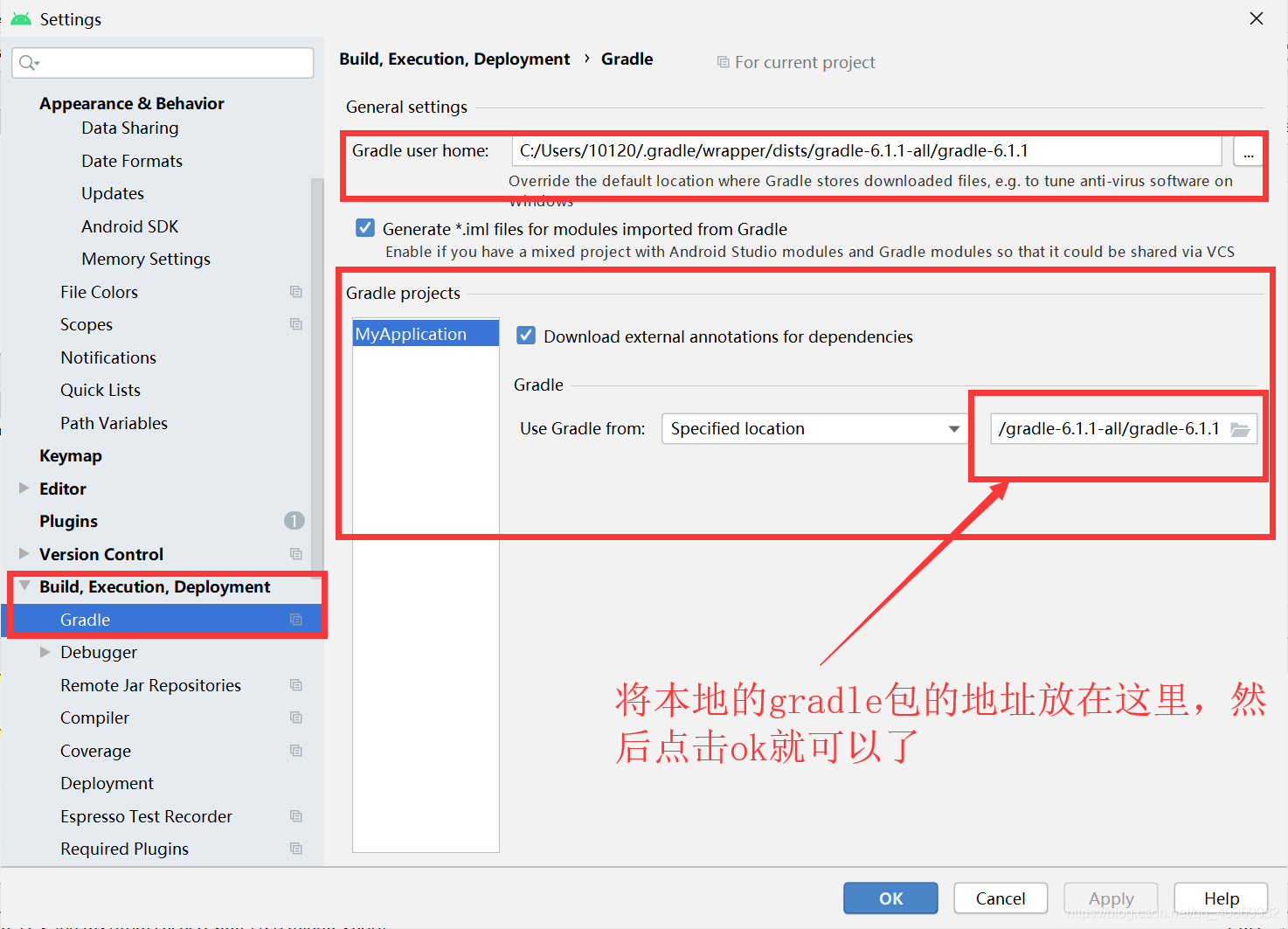Image resolution: width=1288 pixels, height=929 pixels.
Task: Click the folder browse icon in the Gradle path field
Action: coord(1240,429)
